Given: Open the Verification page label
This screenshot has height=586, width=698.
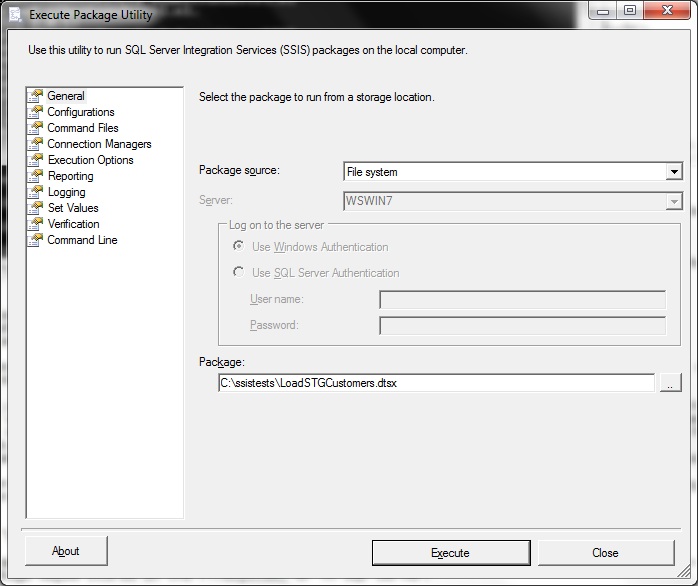Looking at the screenshot, I should [73, 224].
